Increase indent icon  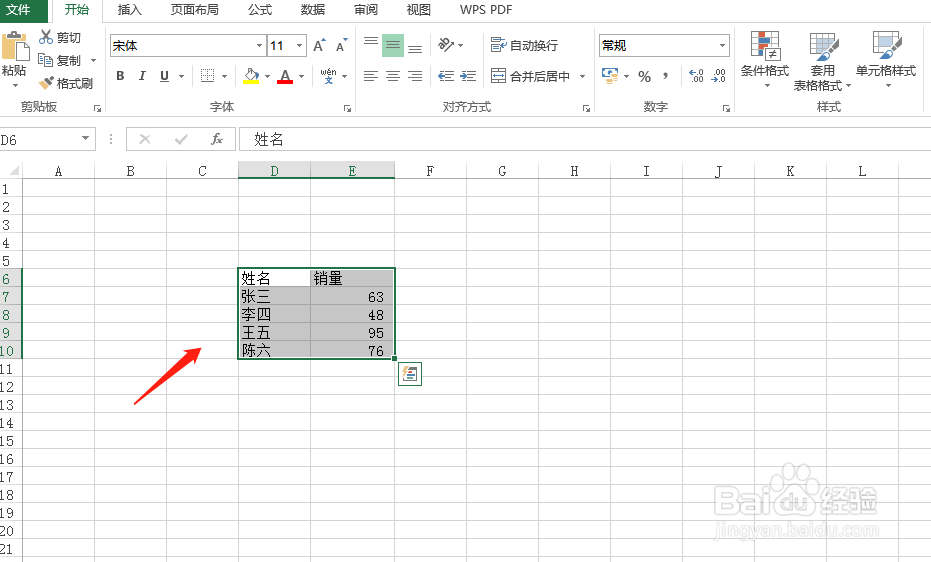coord(468,76)
